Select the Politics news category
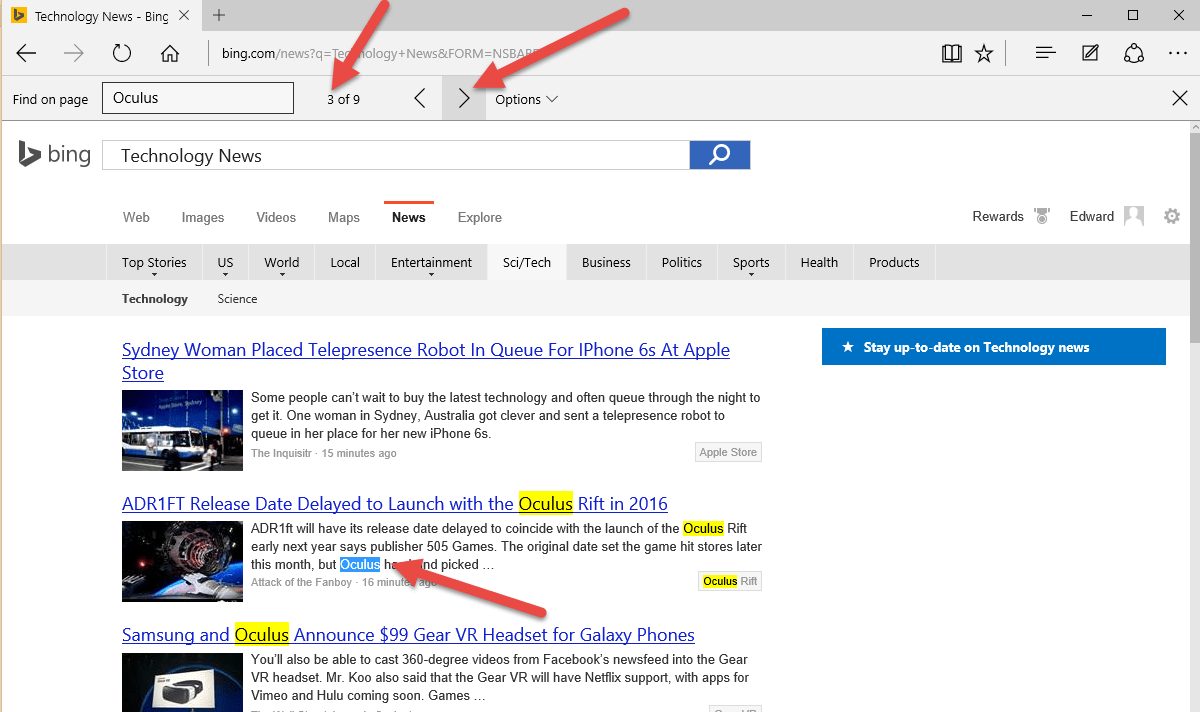 [x=682, y=262]
